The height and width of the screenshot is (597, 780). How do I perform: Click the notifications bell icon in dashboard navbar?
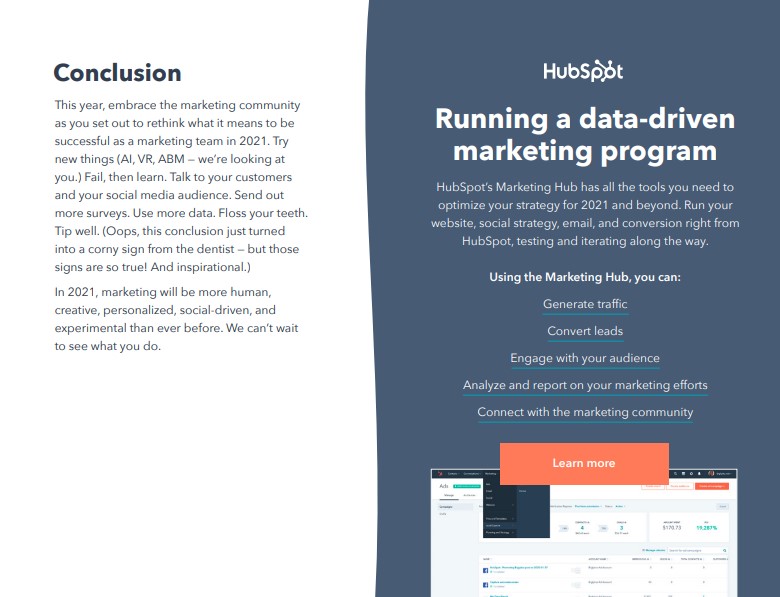tap(699, 473)
